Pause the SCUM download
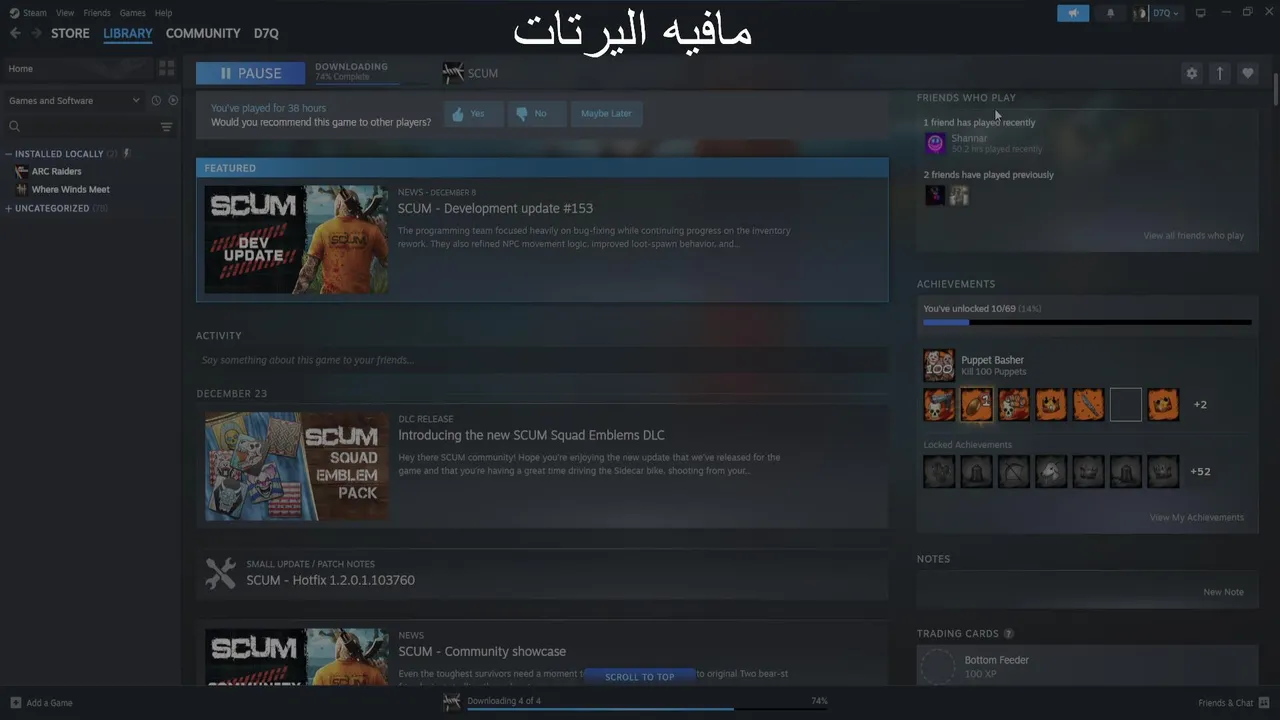The image size is (1280, 720). pos(251,73)
